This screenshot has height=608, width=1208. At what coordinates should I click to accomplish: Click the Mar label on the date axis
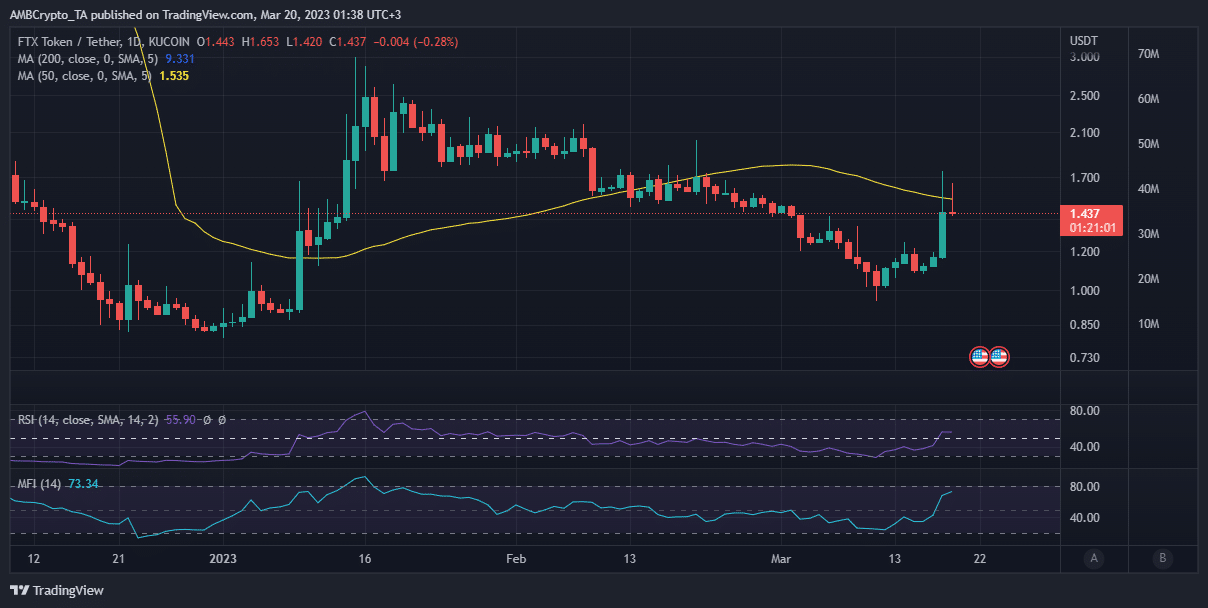coord(781,559)
